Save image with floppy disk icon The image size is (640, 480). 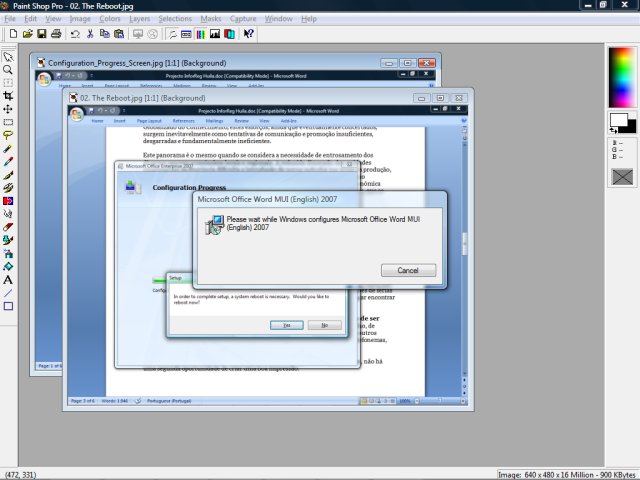(x=42, y=34)
